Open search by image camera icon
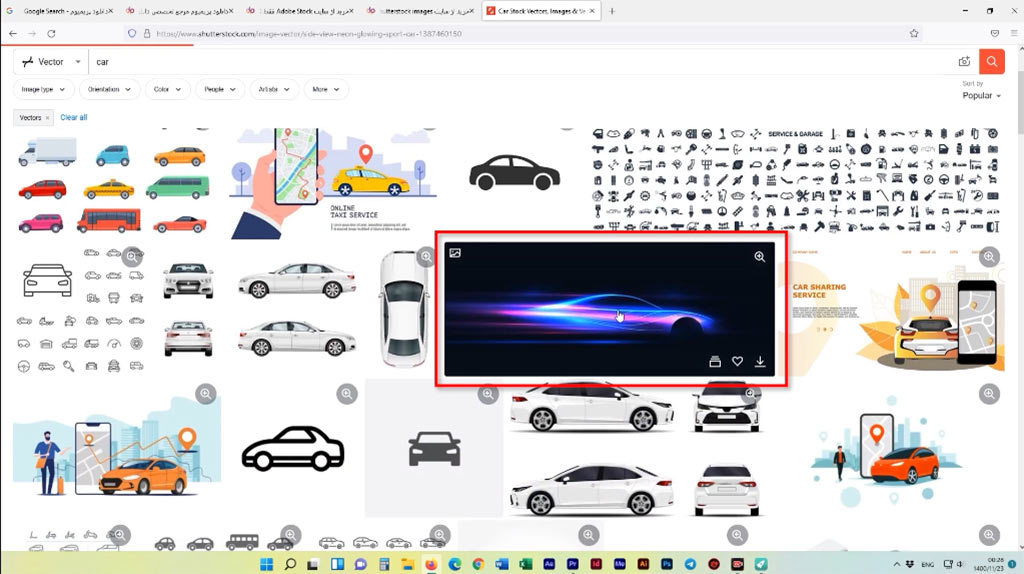The image size is (1024, 574). point(964,61)
